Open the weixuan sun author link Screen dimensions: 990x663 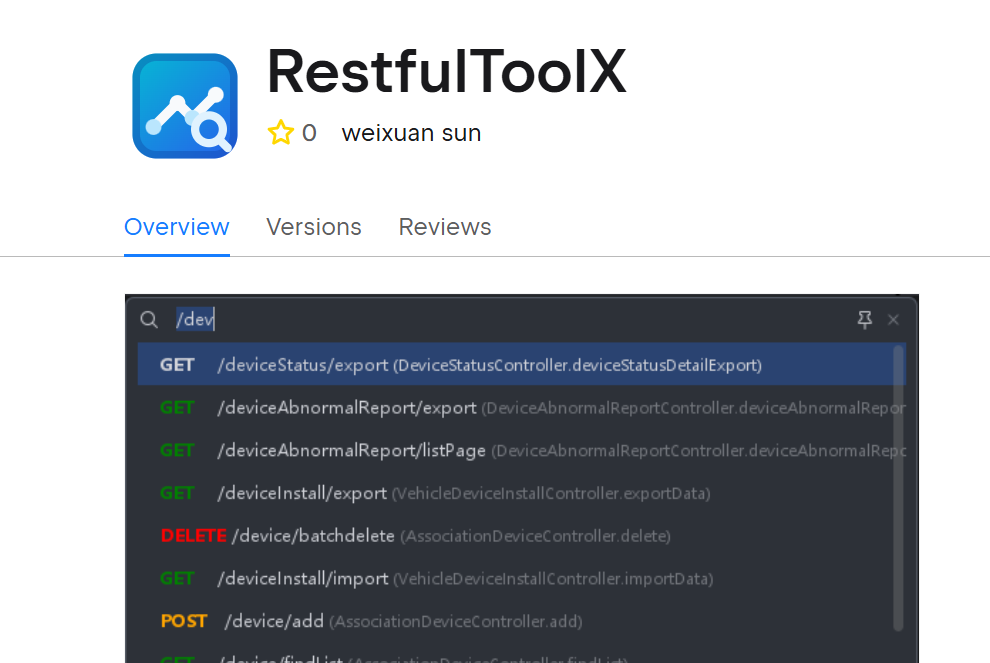tap(412, 133)
